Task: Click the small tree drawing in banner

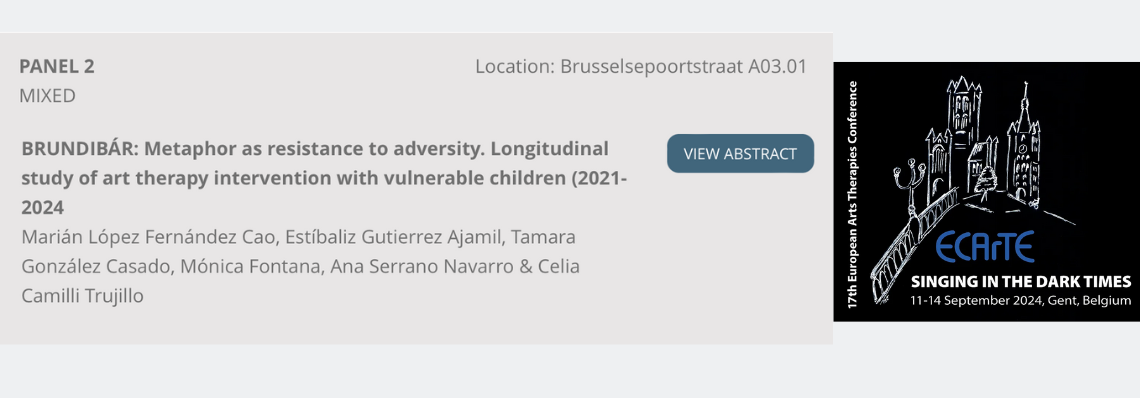Action: (987, 181)
